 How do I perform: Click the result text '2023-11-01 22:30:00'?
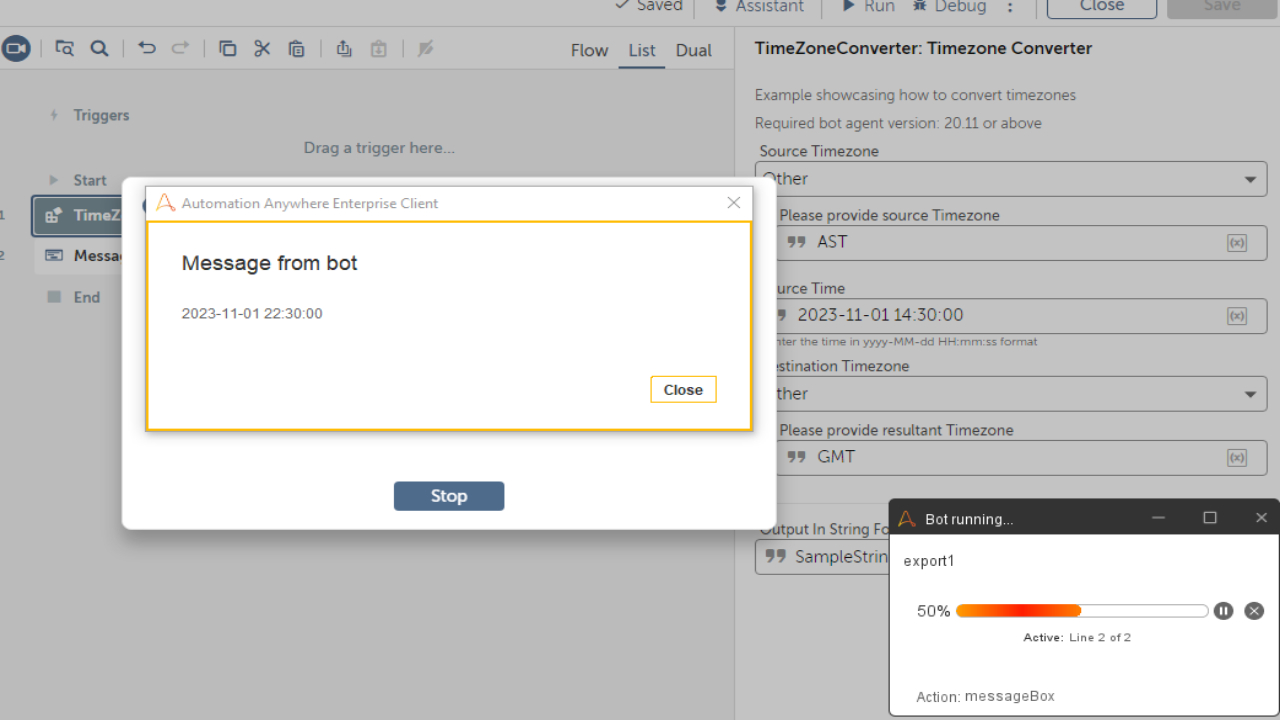(x=252, y=314)
